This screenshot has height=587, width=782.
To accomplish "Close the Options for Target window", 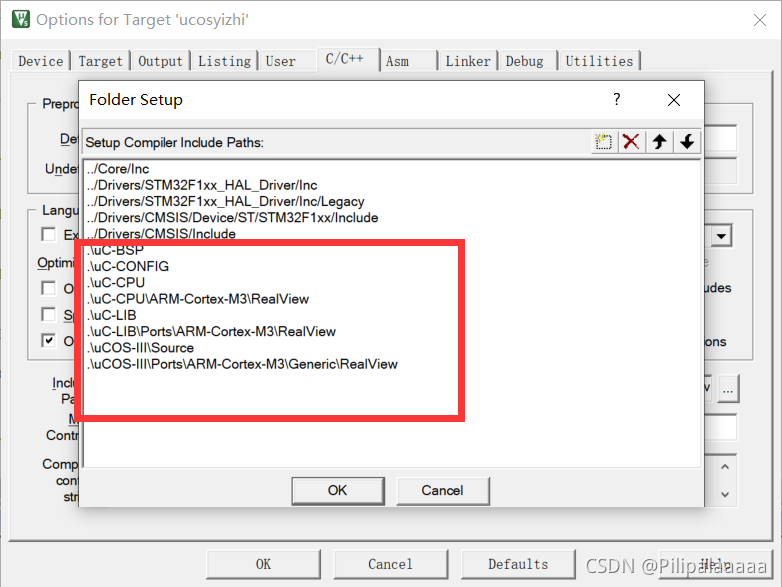I will pyautogui.click(x=760, y=20).
